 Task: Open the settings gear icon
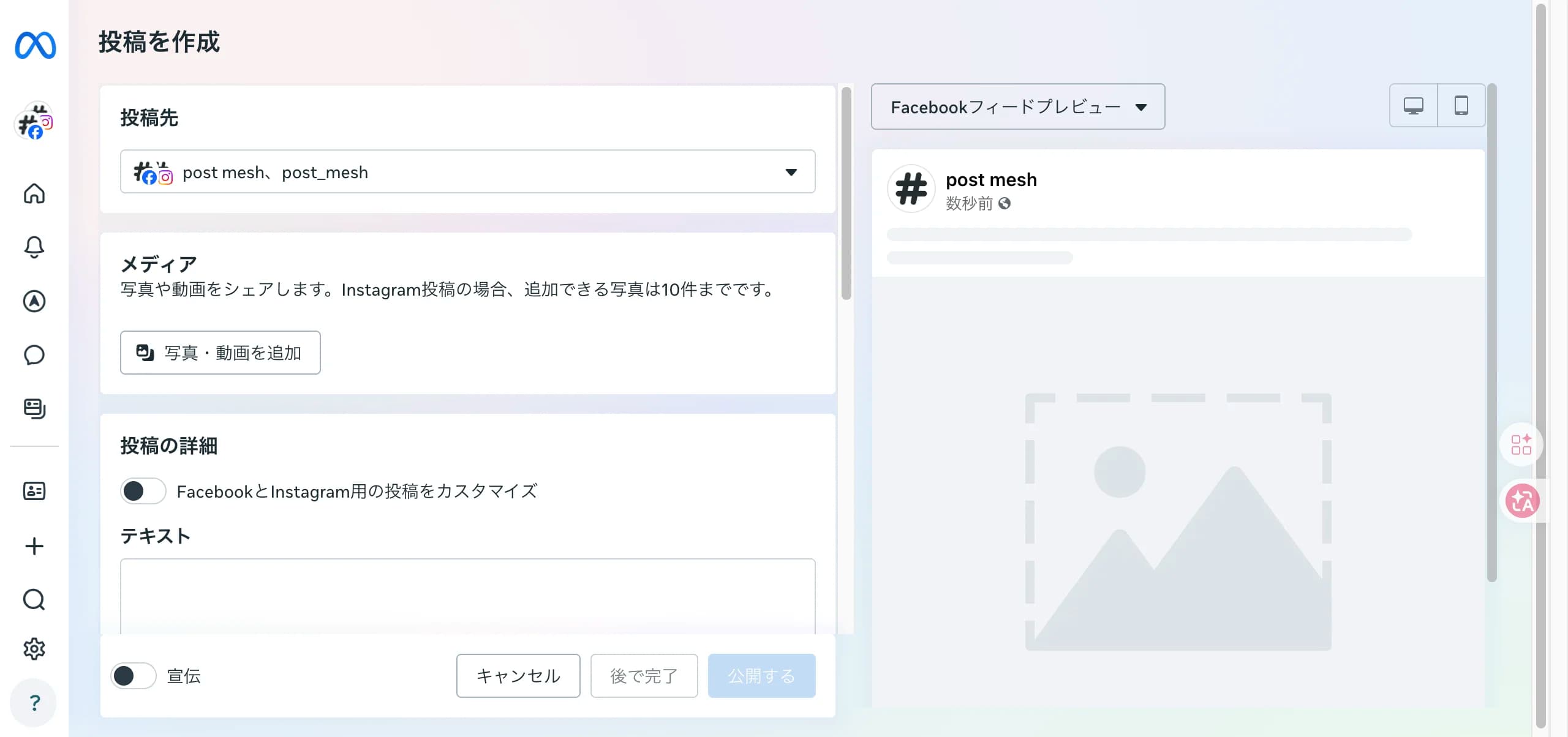pyautogui.click(x=34, y=648)
